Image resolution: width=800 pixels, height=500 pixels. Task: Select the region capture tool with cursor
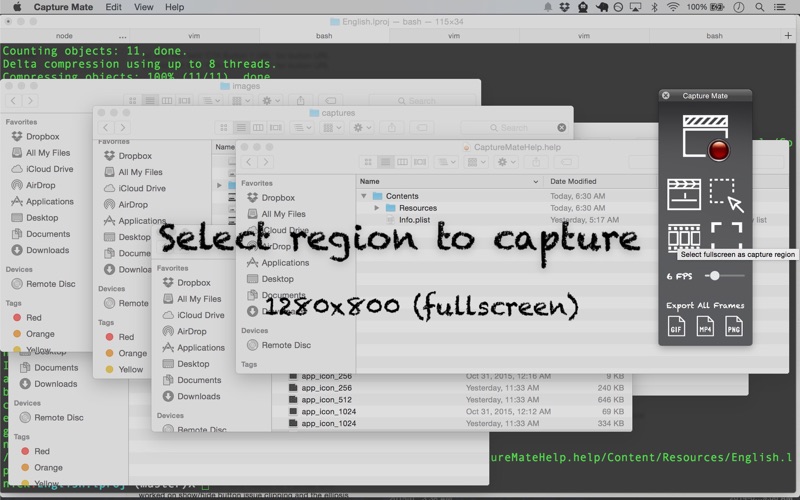coord(727,195)
